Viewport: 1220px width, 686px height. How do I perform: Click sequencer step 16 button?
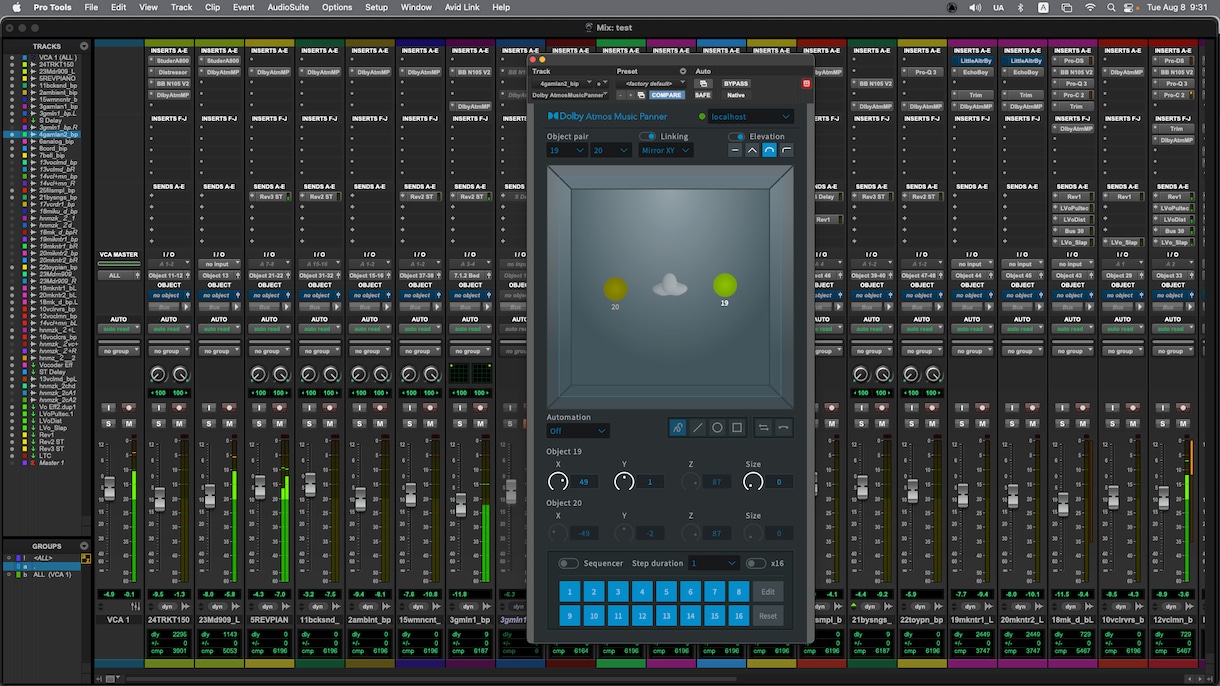[x=739, y=616]
